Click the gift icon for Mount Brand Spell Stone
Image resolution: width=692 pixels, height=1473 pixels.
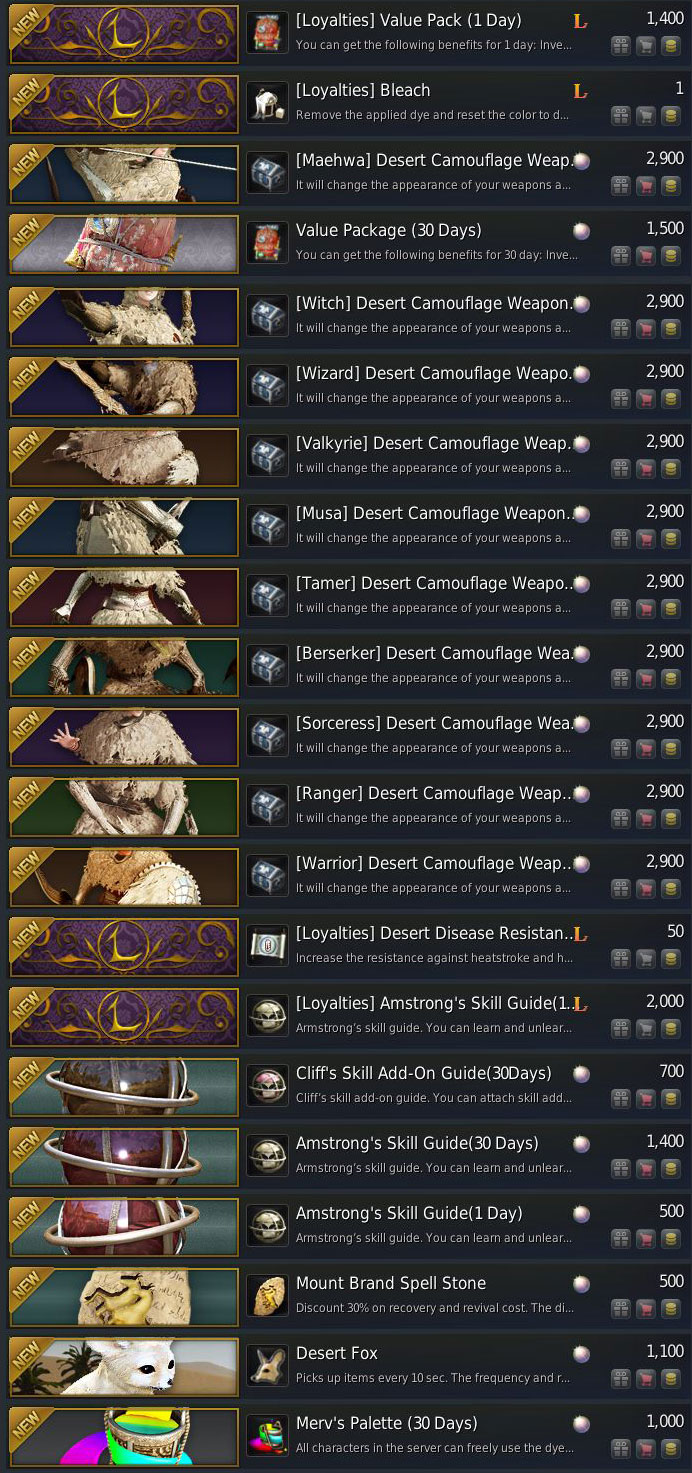[x=621, y=1308]
